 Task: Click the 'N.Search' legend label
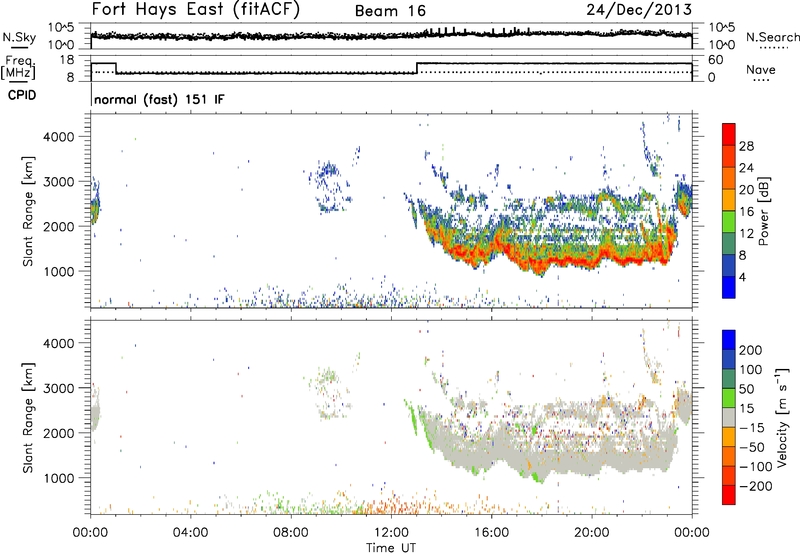772,37
